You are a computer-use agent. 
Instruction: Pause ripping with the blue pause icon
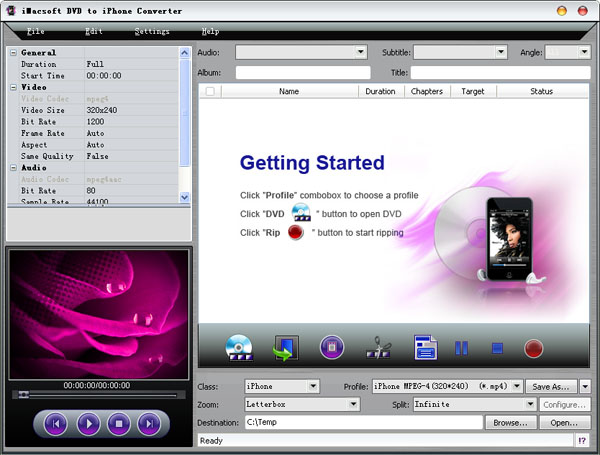(x=461, y=348)
